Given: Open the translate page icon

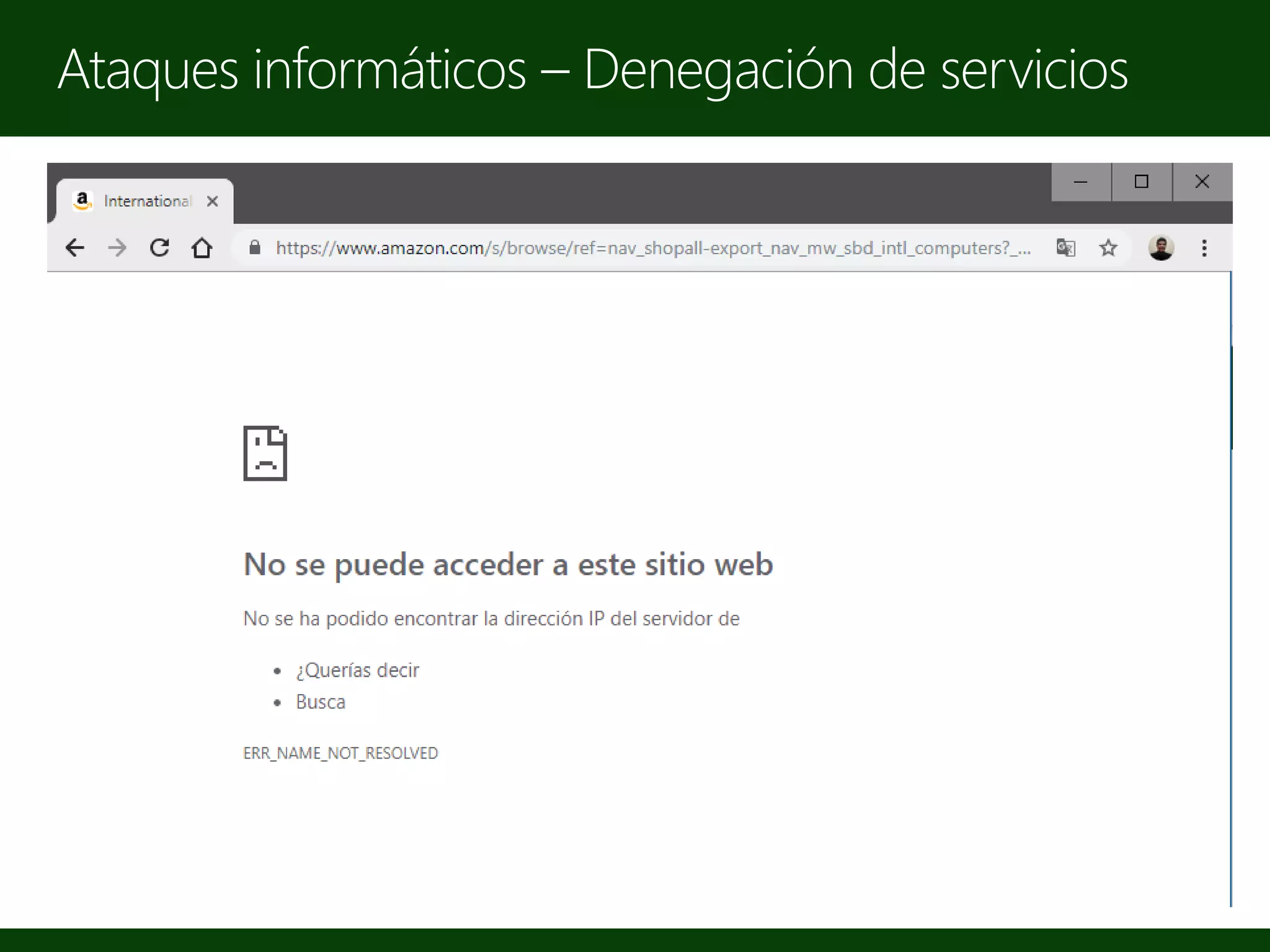Looking at the screenshot, I should (x=1065, y=248).
